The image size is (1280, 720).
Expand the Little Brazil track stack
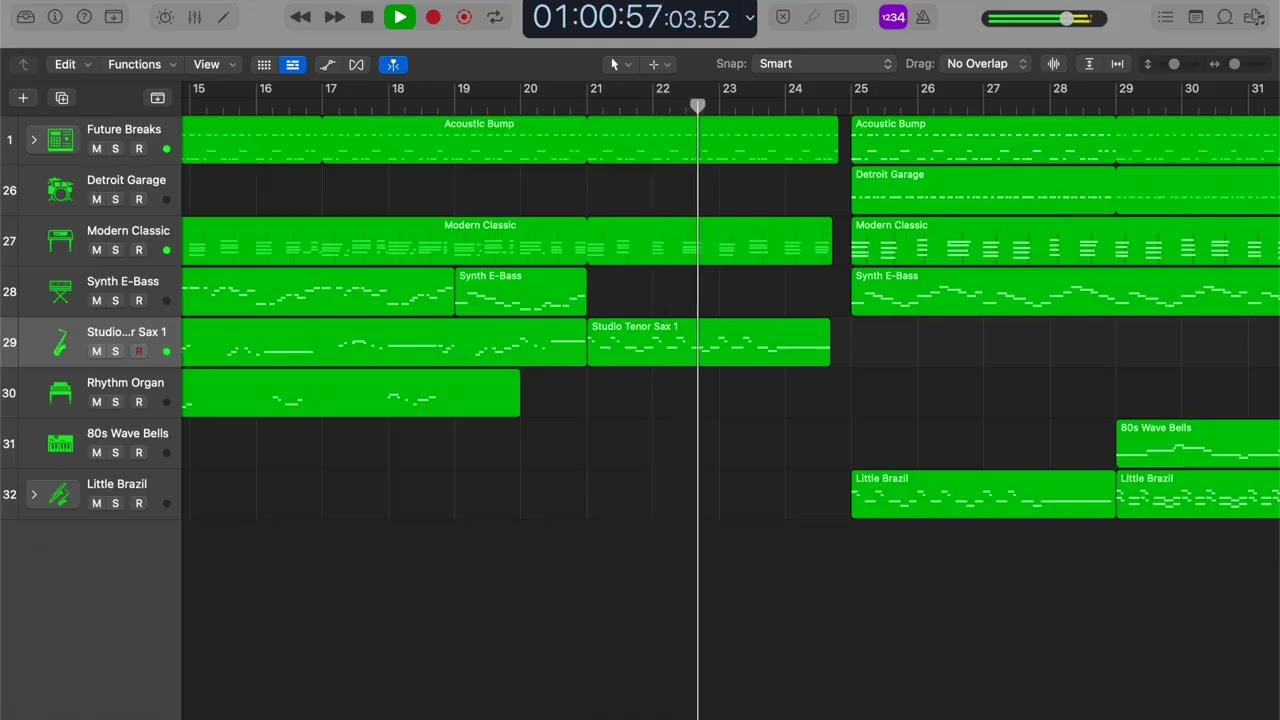[x=33, y=494]
